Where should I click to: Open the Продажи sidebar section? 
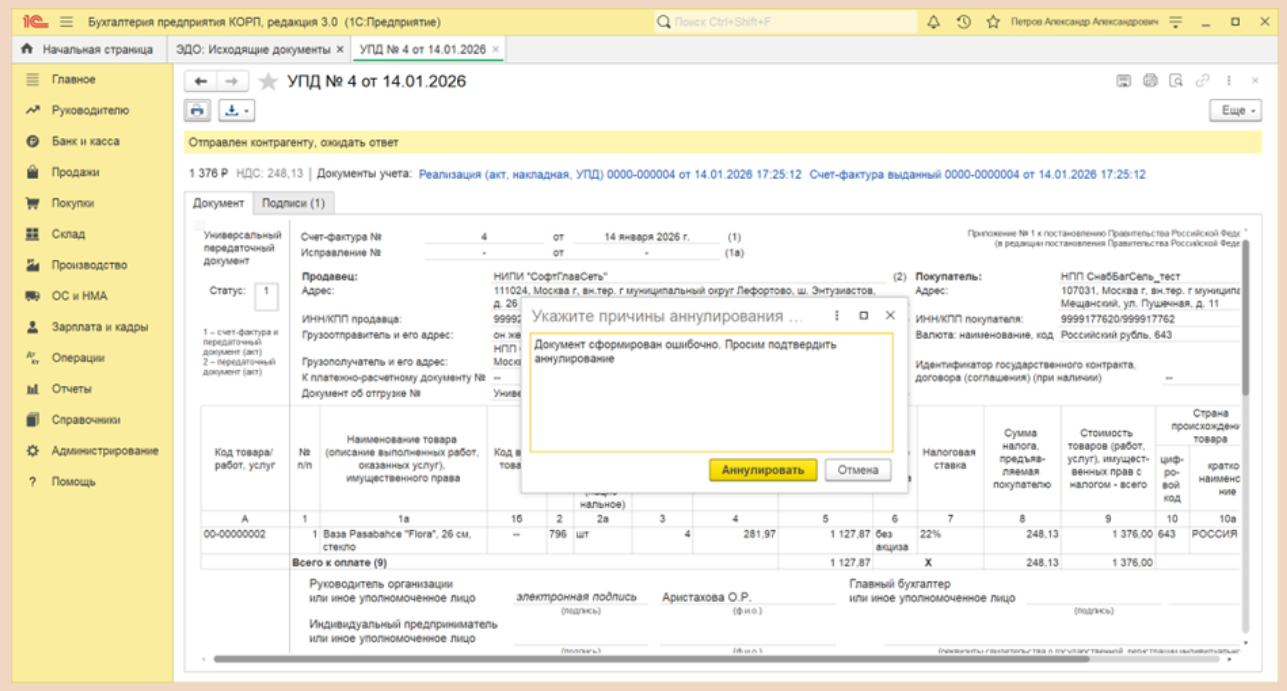(x=75, y=172)
